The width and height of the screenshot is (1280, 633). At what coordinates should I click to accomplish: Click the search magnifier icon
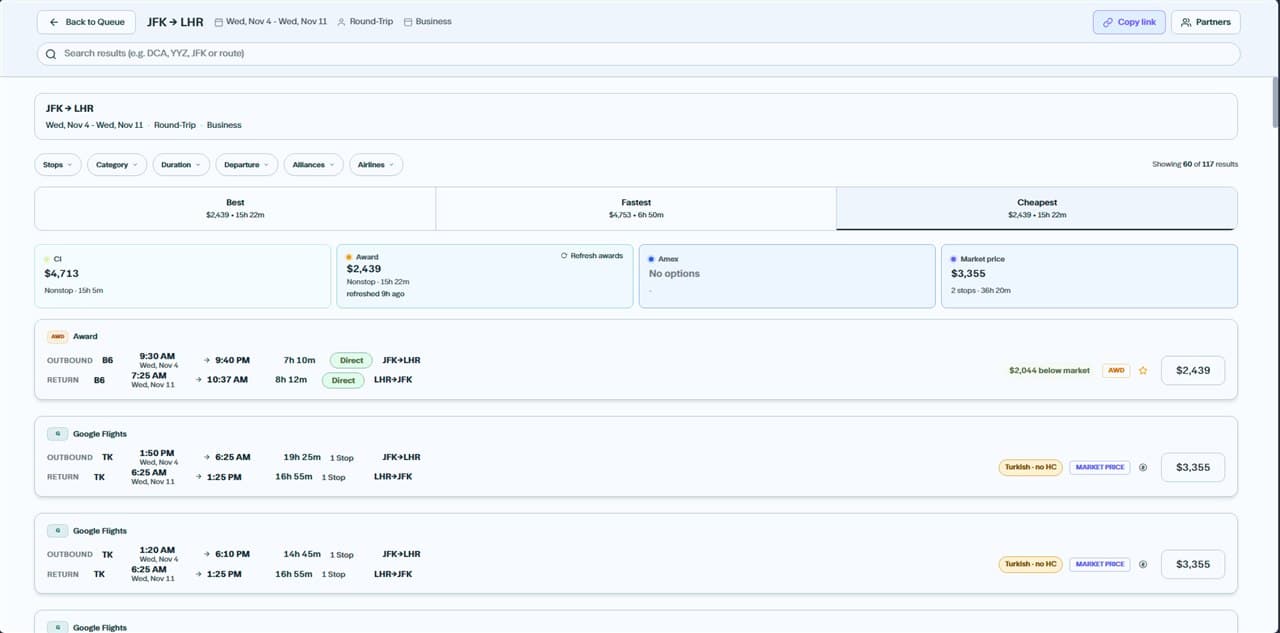click(x=51, y=54)
